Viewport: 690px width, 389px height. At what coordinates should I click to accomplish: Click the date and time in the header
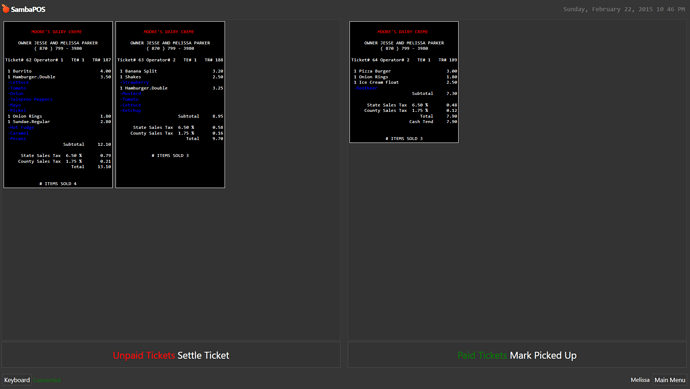click(x=624, y=9)
